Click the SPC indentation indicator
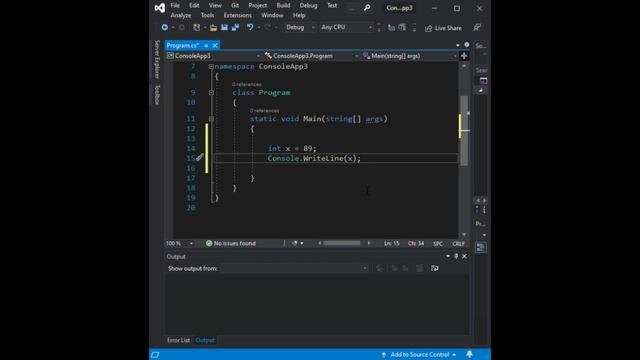Image resolution: width=640 pixels, height=360 pixels. pyautogui.click(x=438, y=243)
